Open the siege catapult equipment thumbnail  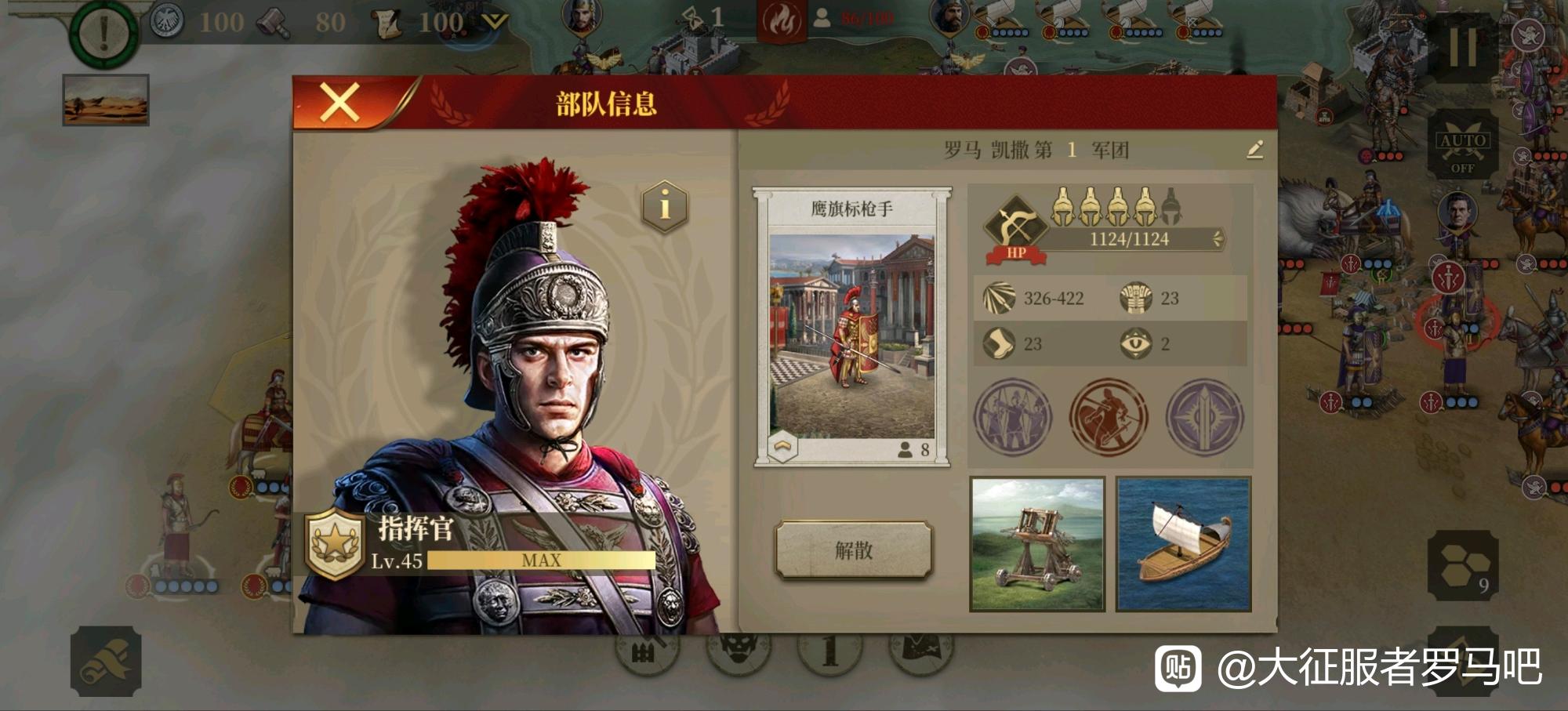(x=1037, y=544)
